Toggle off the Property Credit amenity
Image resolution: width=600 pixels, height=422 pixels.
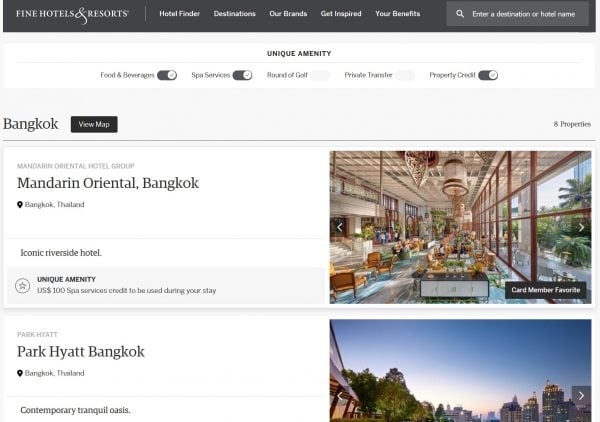click(x=488, y=75)
